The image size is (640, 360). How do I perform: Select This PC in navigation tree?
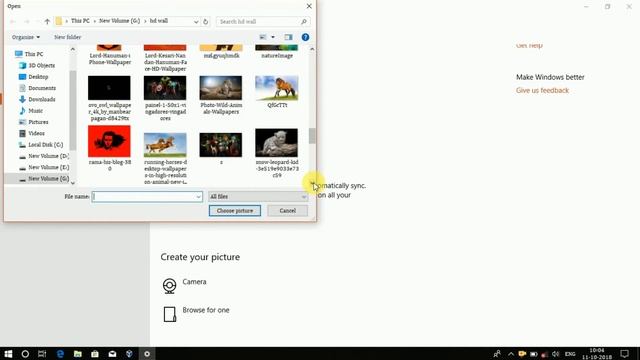pyautogui.click(x=33, y=54)
